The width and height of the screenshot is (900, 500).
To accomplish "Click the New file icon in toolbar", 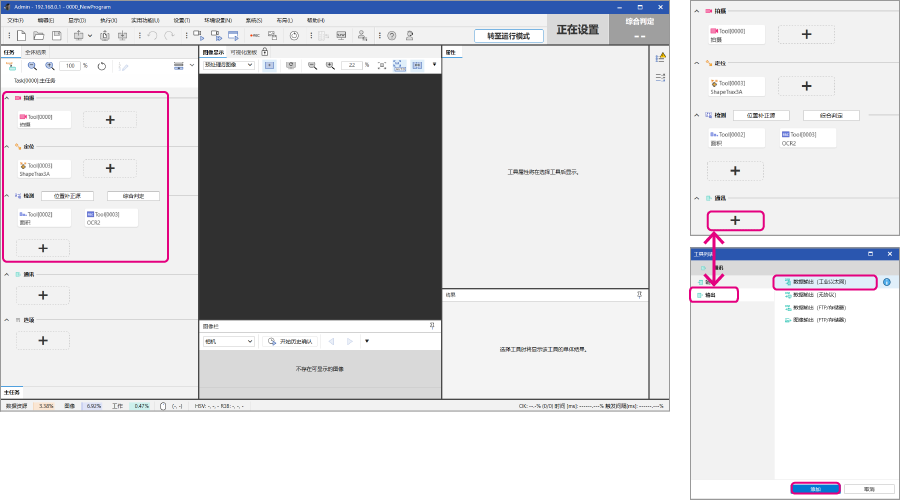I will [21, 35].
